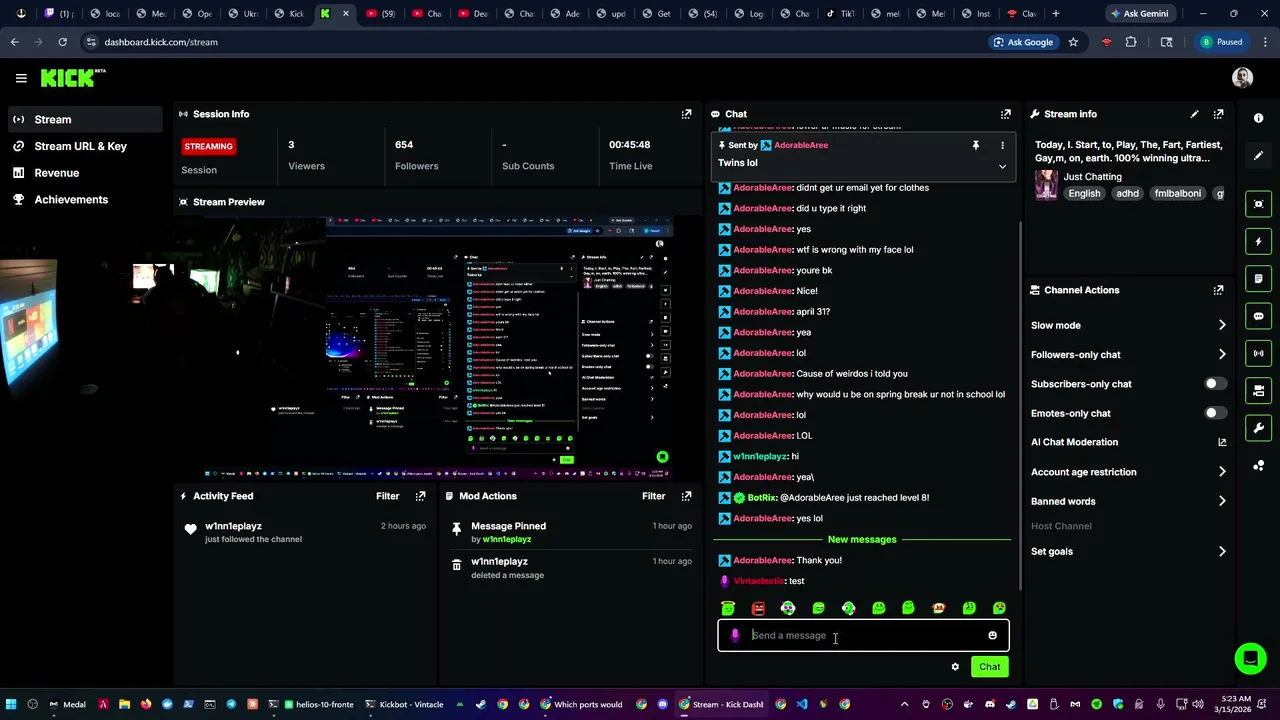Click the pin icon on pinned message

click(975, 146)
